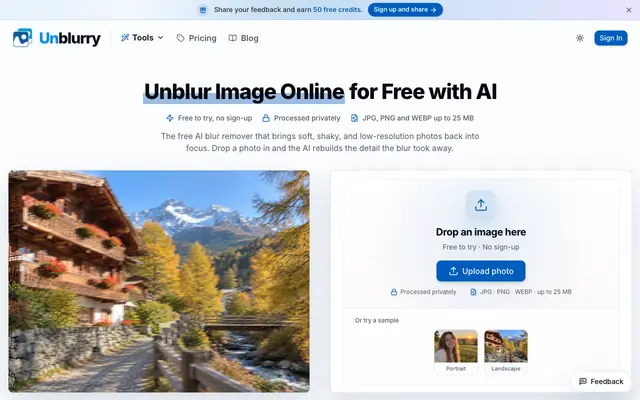Click the upload icon inside Upload photo button

(x=453, y=271)
